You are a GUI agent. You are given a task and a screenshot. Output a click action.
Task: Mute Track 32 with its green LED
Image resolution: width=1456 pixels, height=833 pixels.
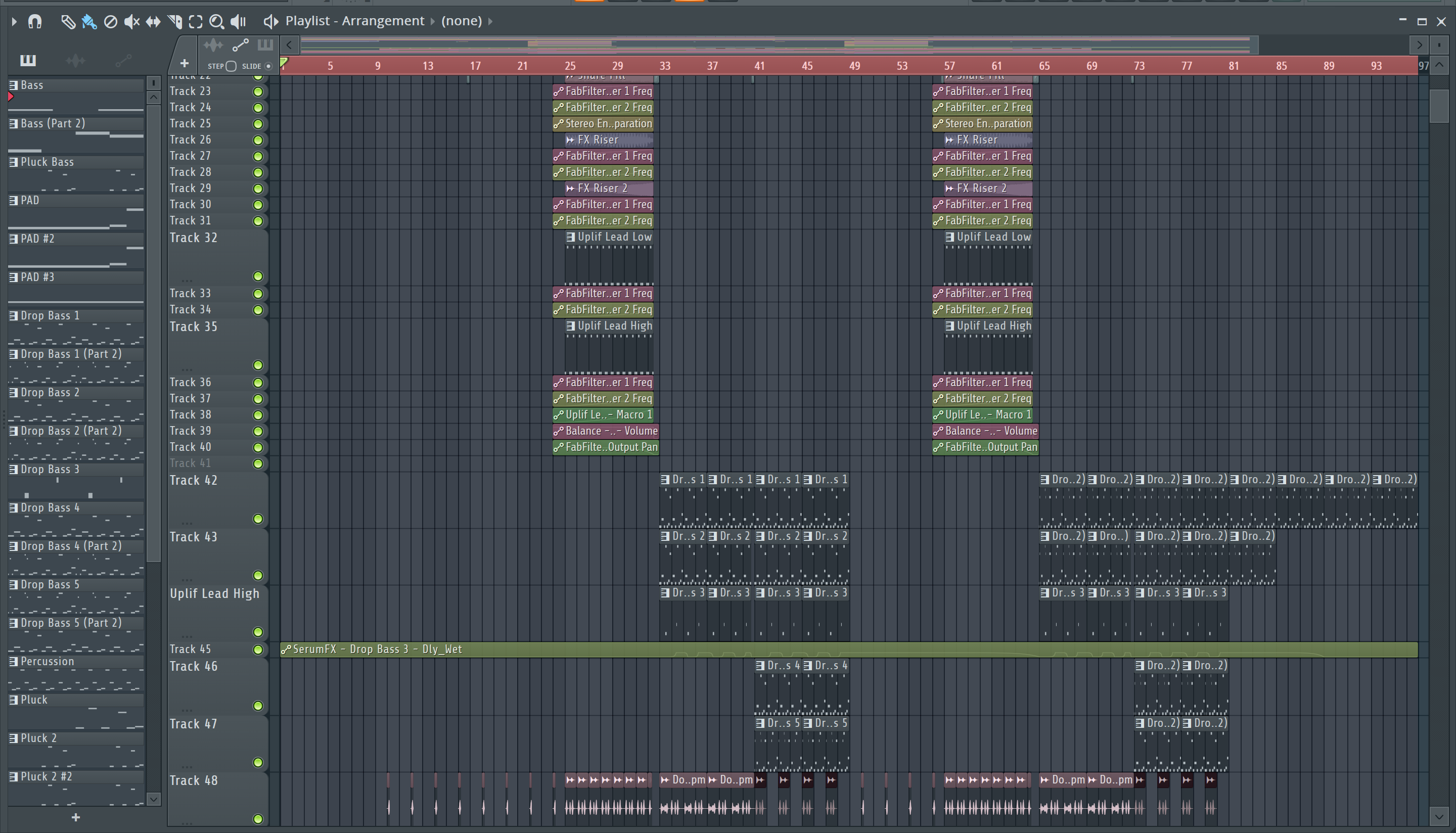(x=258, y=277)
